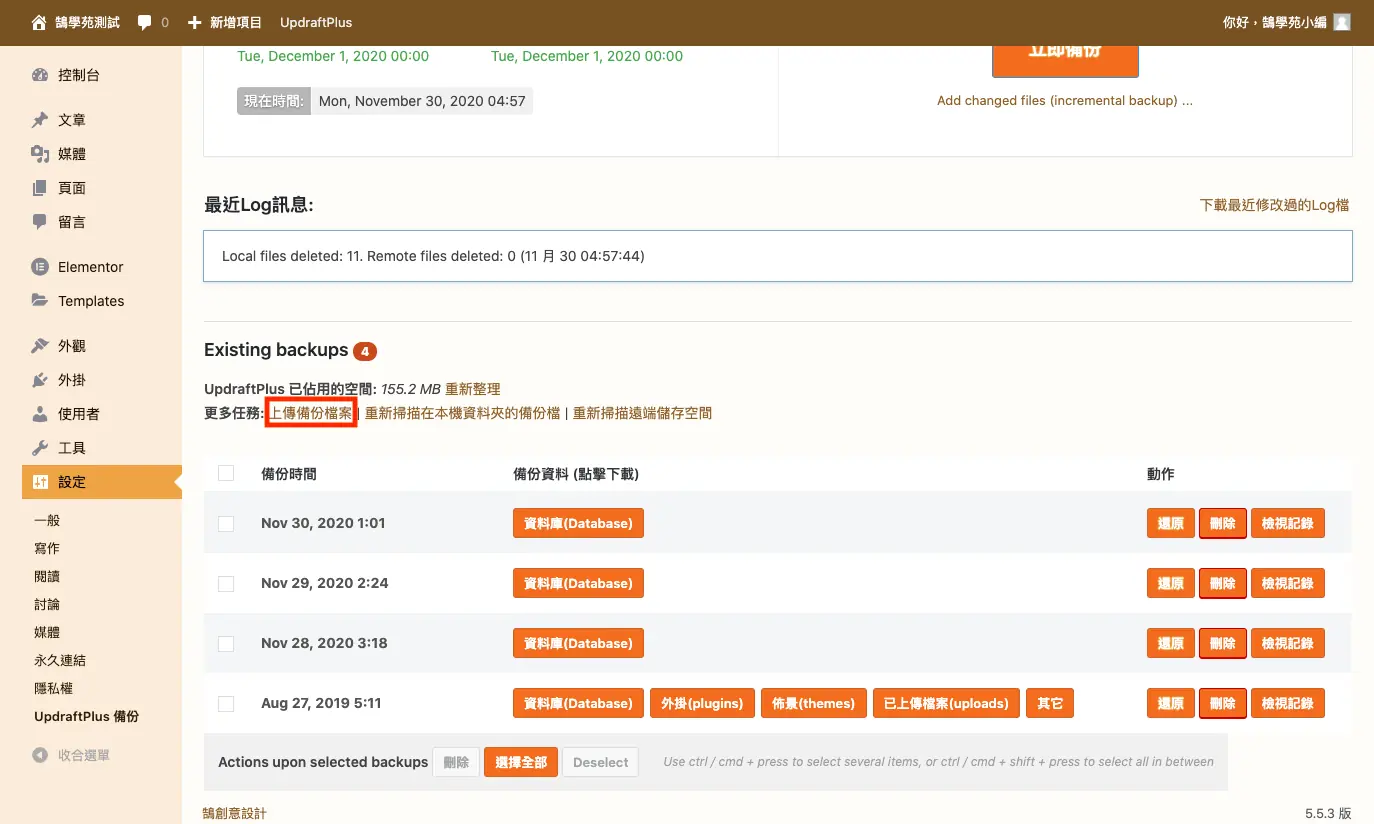This screenshot has width=1374, height=824.
Task: Check the Nov 28, 2020 3:18 backup row
Action: point(226,643)
